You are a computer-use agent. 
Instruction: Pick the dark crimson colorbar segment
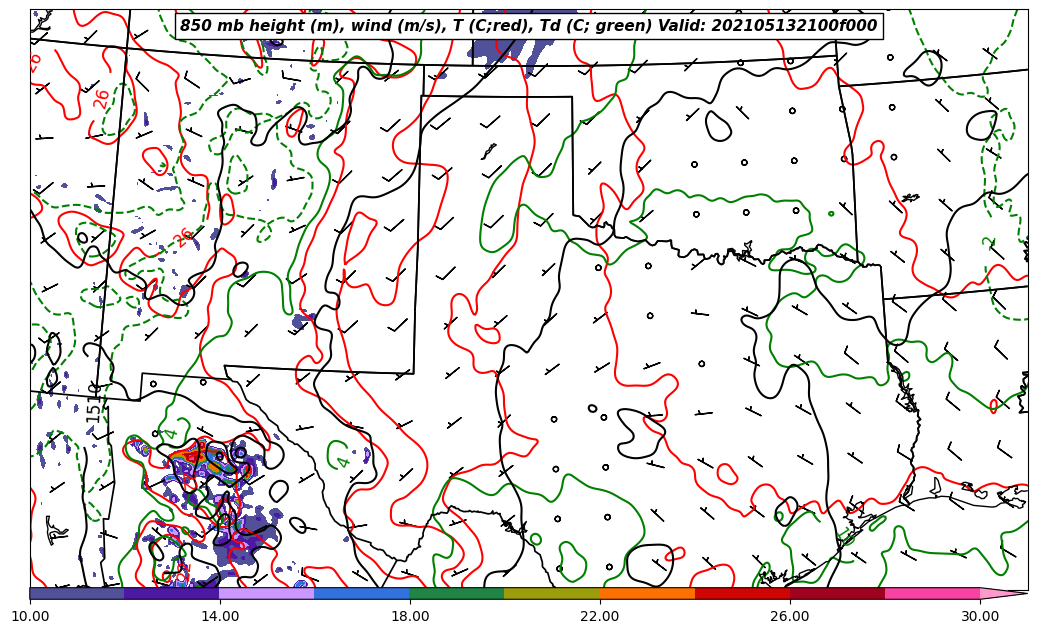pos(836,593)
